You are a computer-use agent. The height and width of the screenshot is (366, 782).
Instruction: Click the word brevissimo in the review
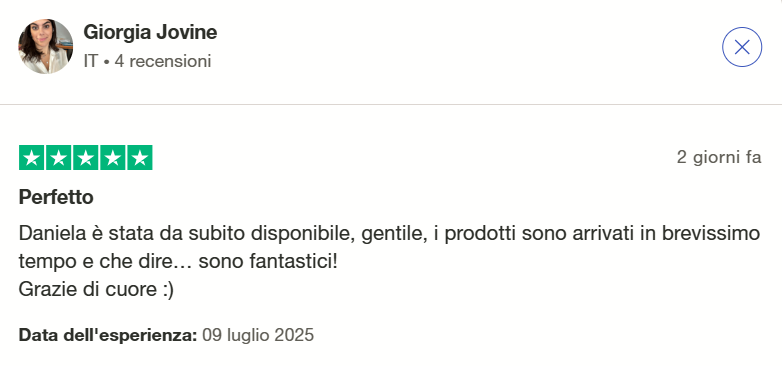point(717,233)
